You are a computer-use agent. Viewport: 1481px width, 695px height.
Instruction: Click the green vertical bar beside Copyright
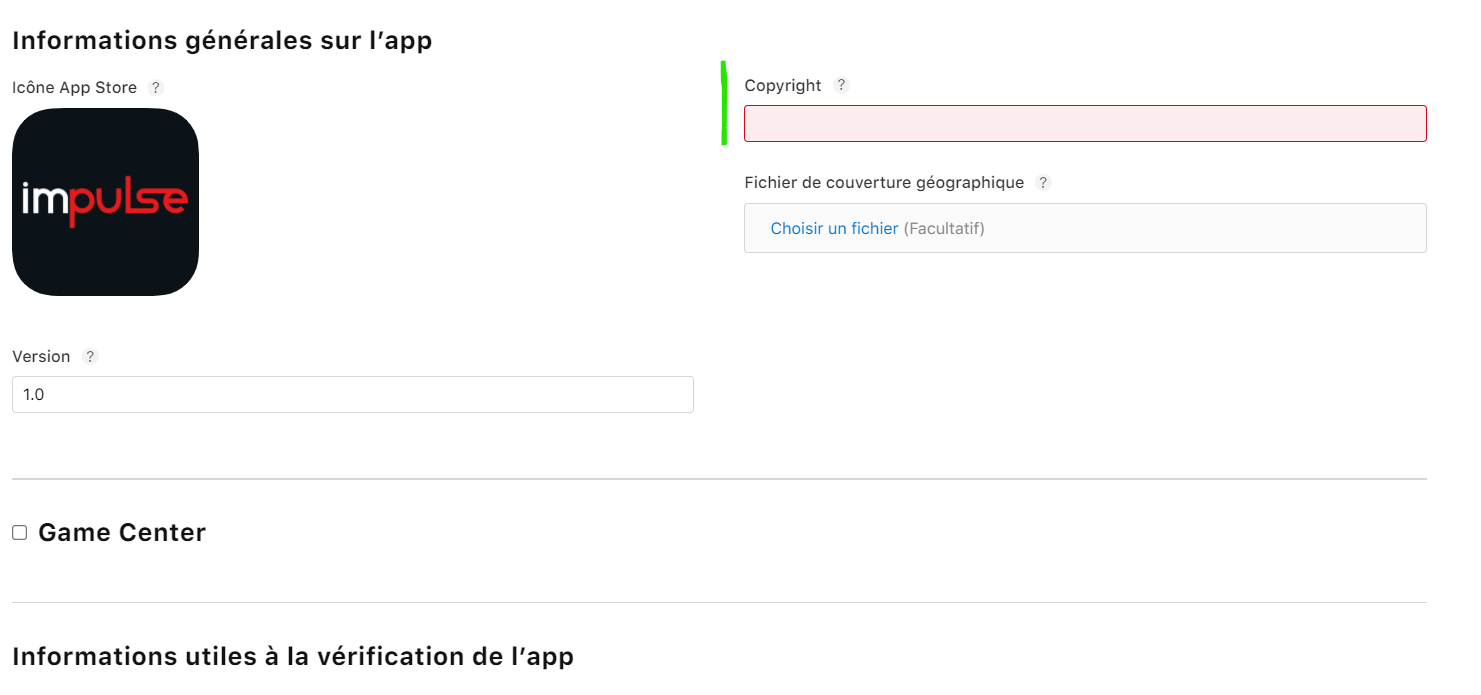tap(723, 103)
